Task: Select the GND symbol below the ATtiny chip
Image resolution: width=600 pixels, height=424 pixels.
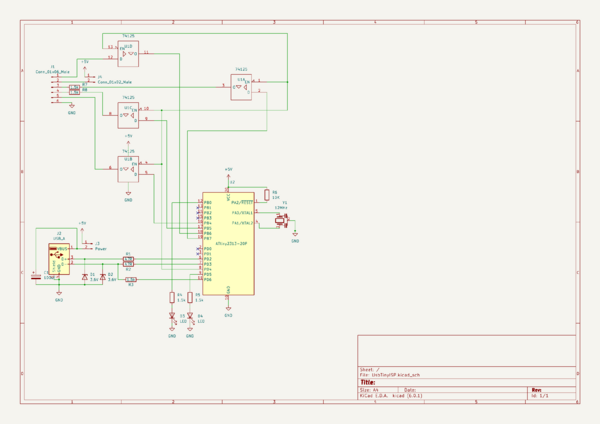Action: pos(228,310)
